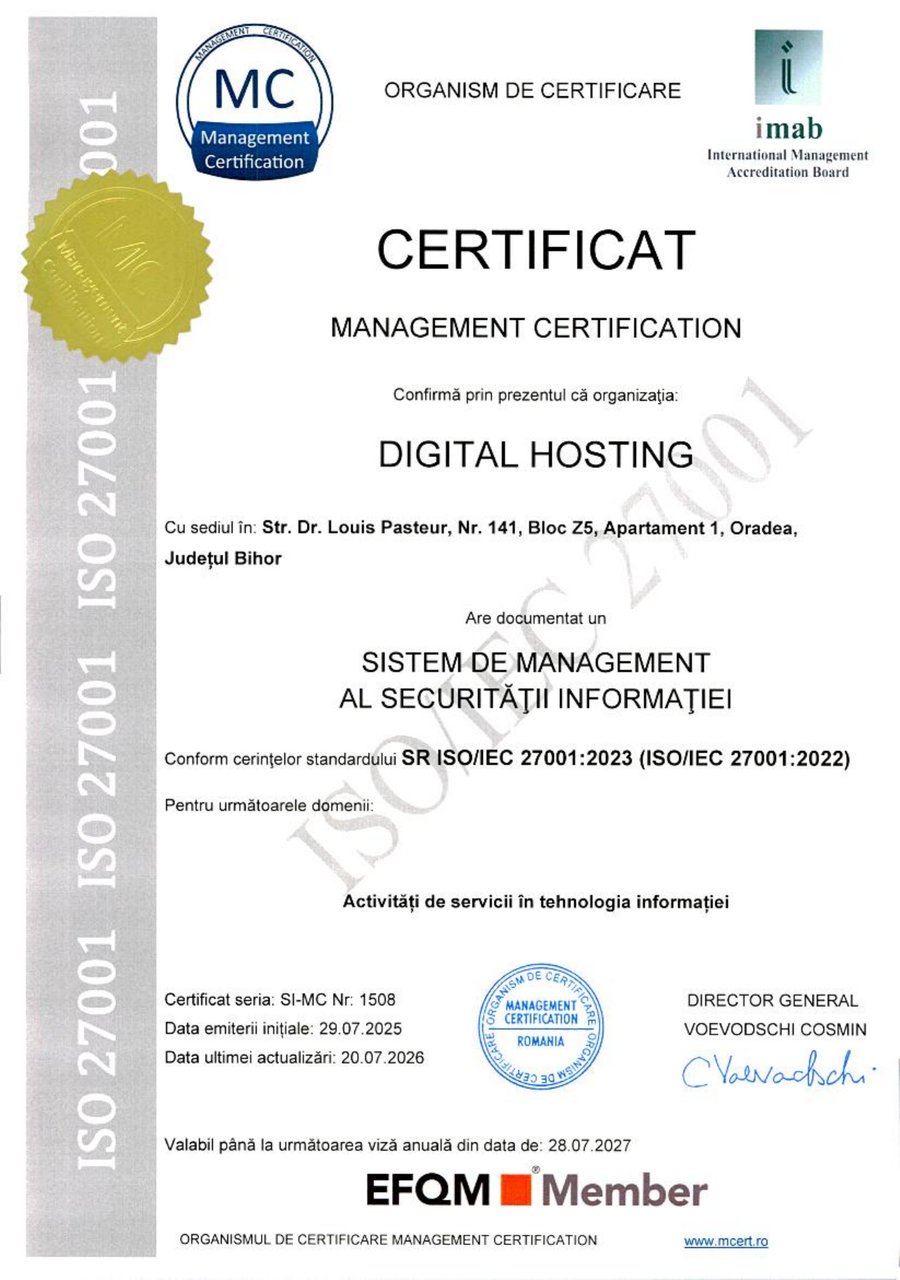The width and height of the screenshot is (900, 1280).
Task: Click Certificat seria SI-MC Nr: 1508
Action: tap(280, 1000)
